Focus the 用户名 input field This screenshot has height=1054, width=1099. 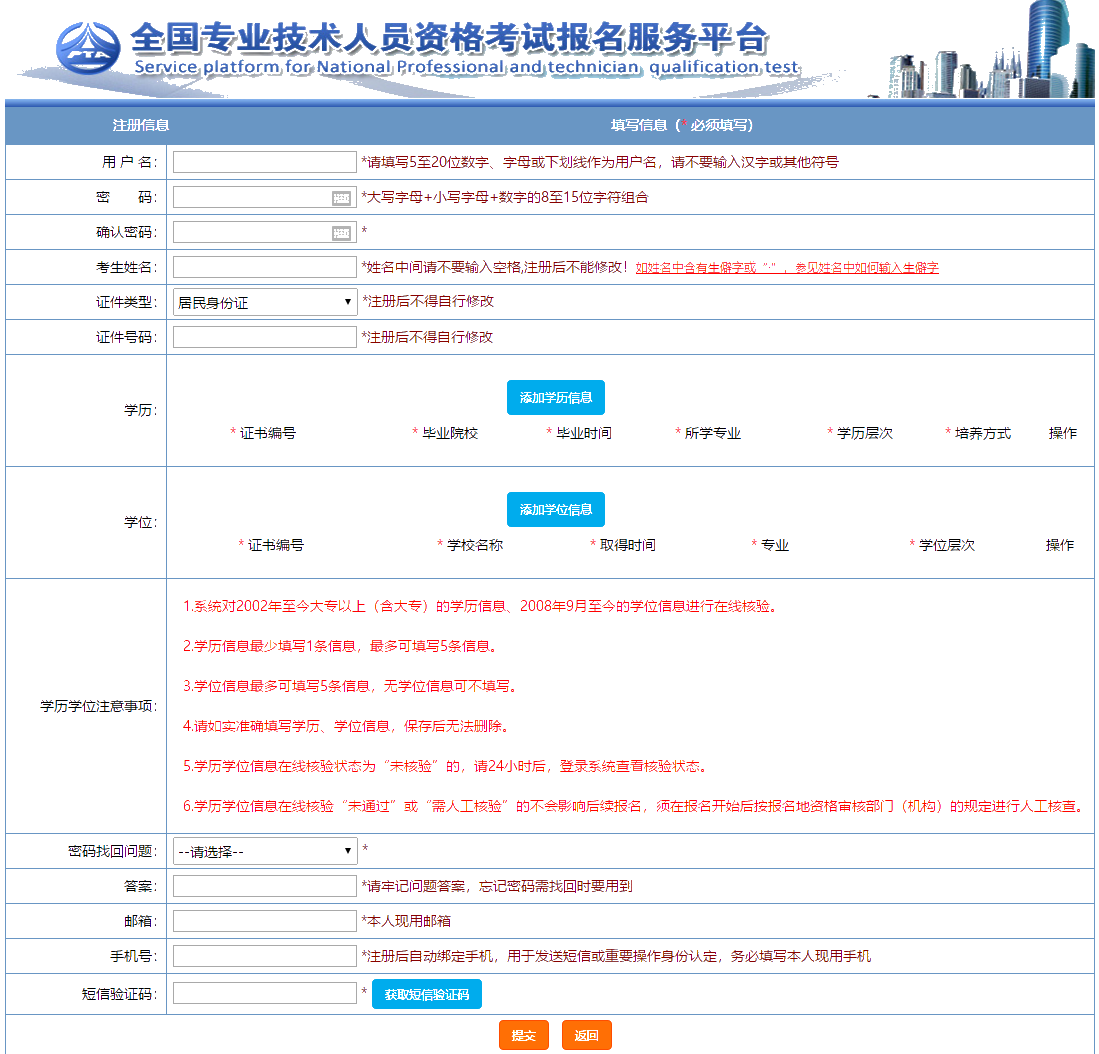tap(264, 162)
